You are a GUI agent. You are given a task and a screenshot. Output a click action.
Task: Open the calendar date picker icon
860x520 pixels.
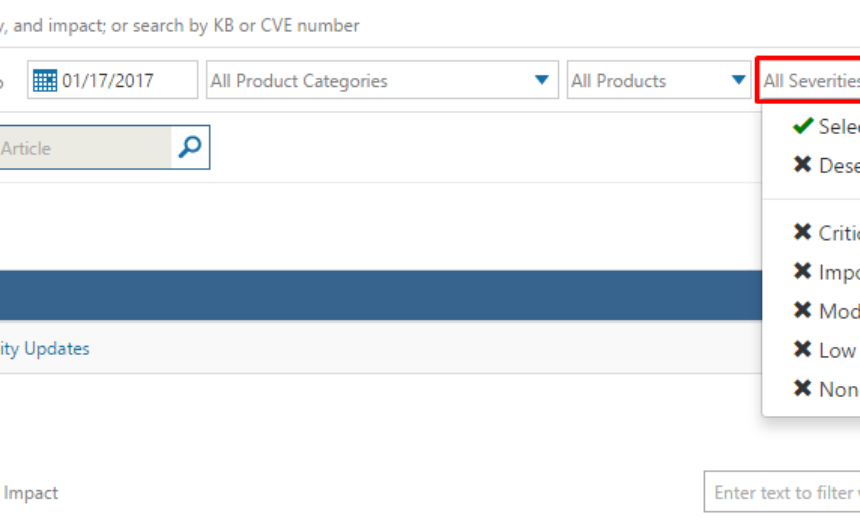pyautogui.click(x=44, y=81)
